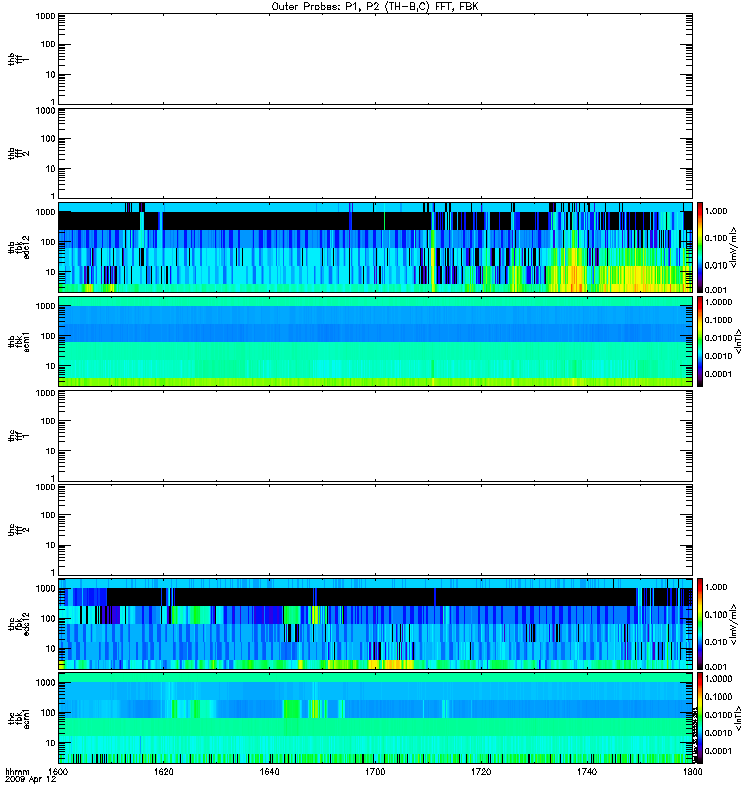Image resolution: width=750 pixels, height=800 pixels.
Task: Click inside the thc fbk scm1 spectrogram
Action: coord(375,718)
